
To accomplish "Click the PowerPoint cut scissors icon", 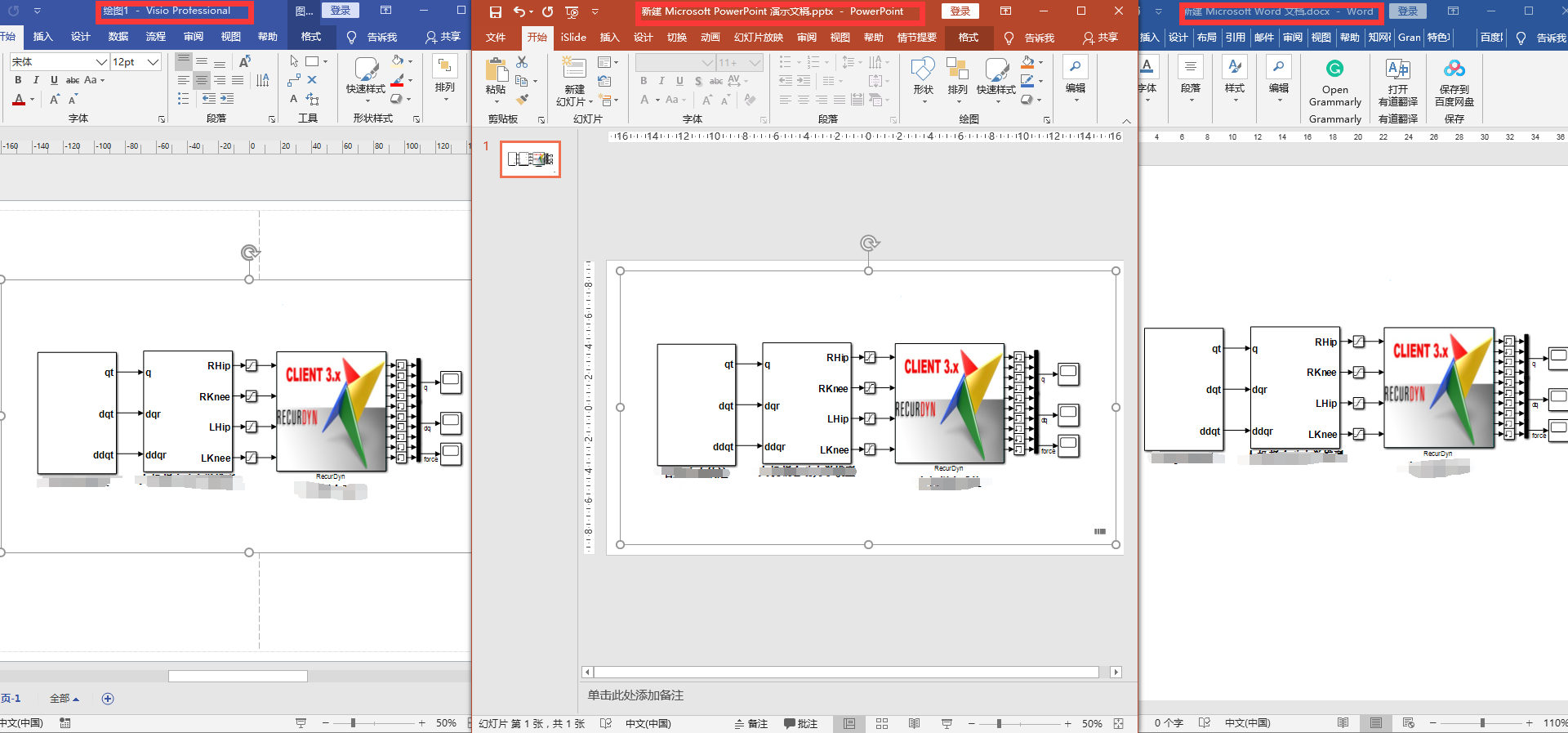I will 522,62.
